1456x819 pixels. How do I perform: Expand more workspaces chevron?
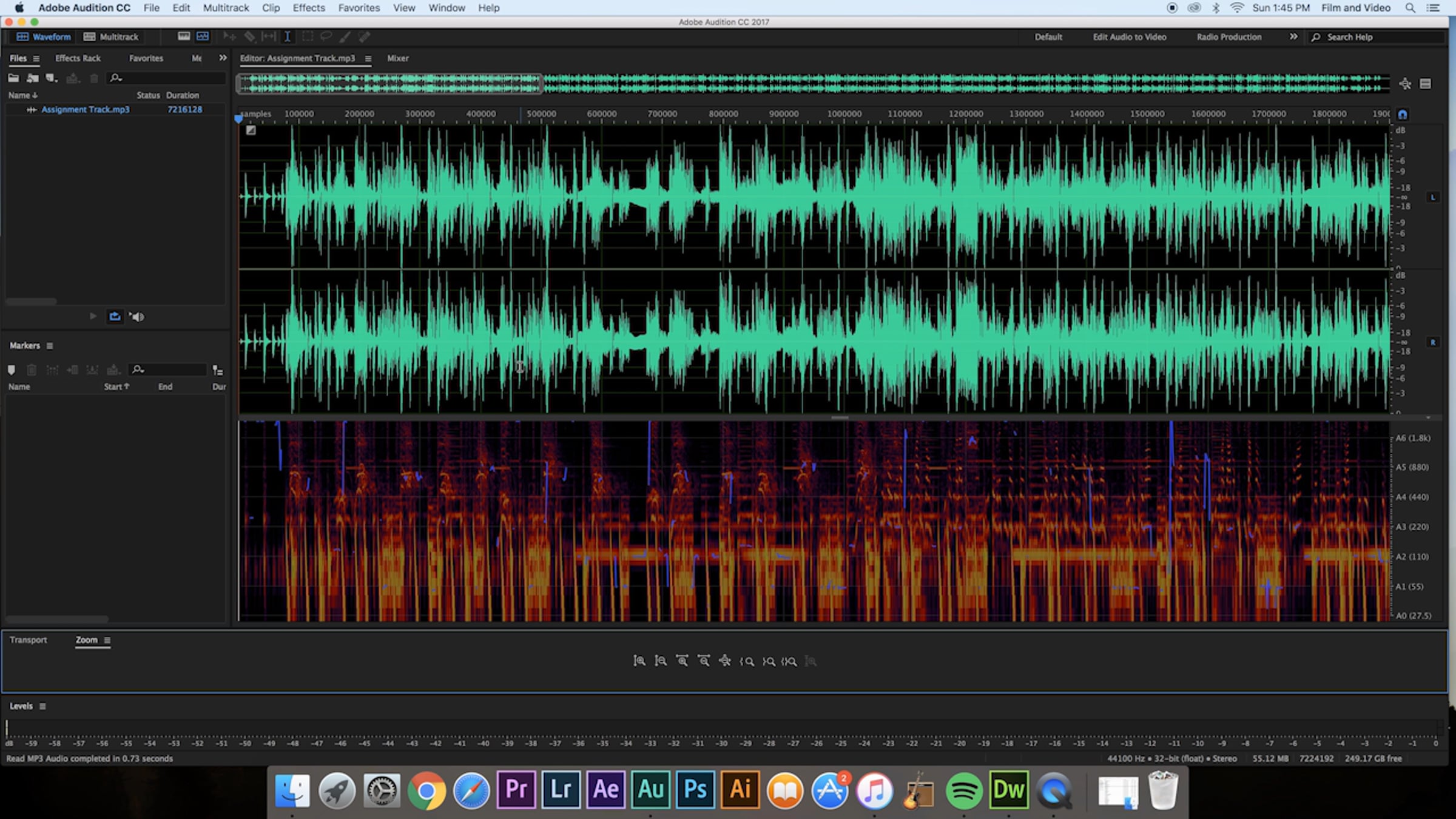tap(1293, 36)
